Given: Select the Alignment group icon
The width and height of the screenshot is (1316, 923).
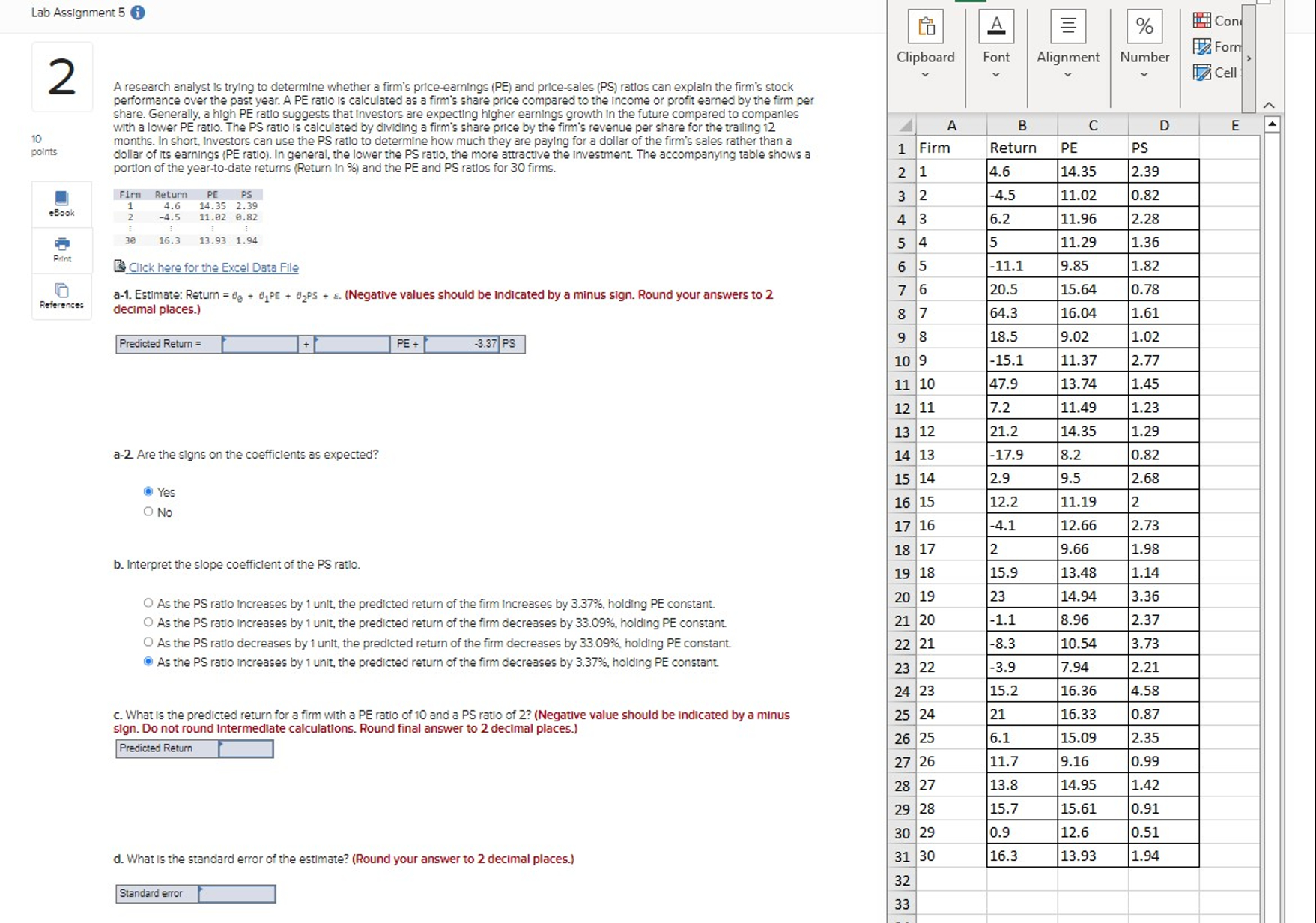Looking at the screenshot, I should click(1067, 25).
